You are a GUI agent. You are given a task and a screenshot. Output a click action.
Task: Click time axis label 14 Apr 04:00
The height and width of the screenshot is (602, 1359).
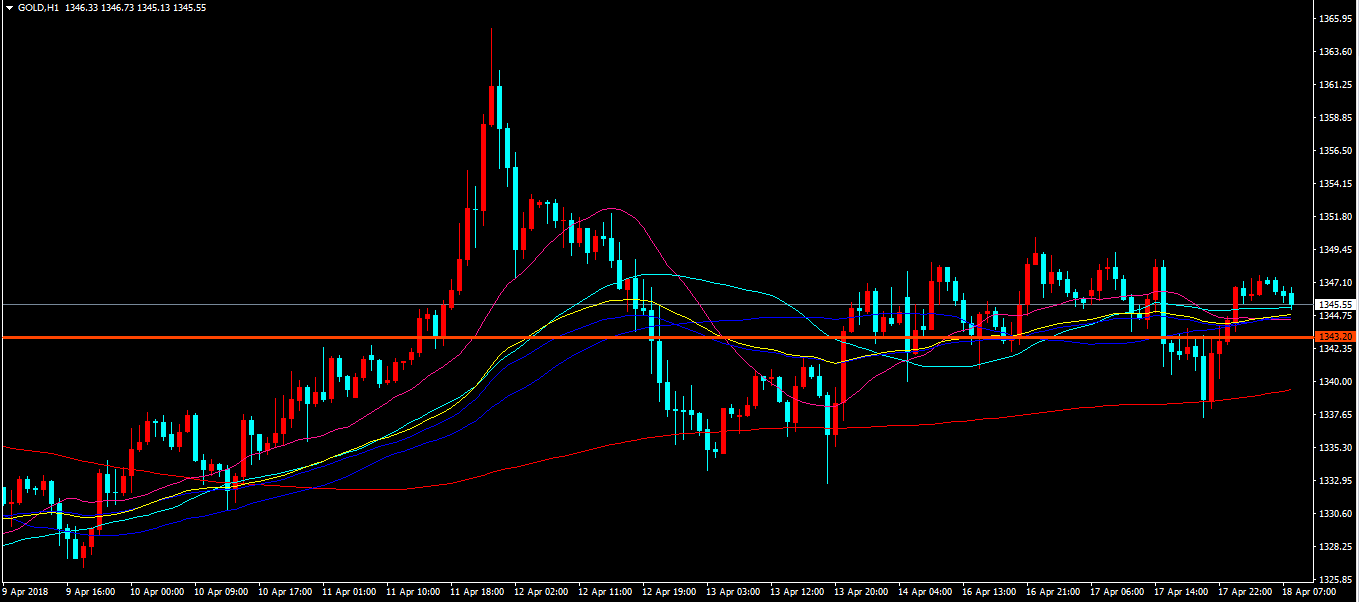[926, 592]
